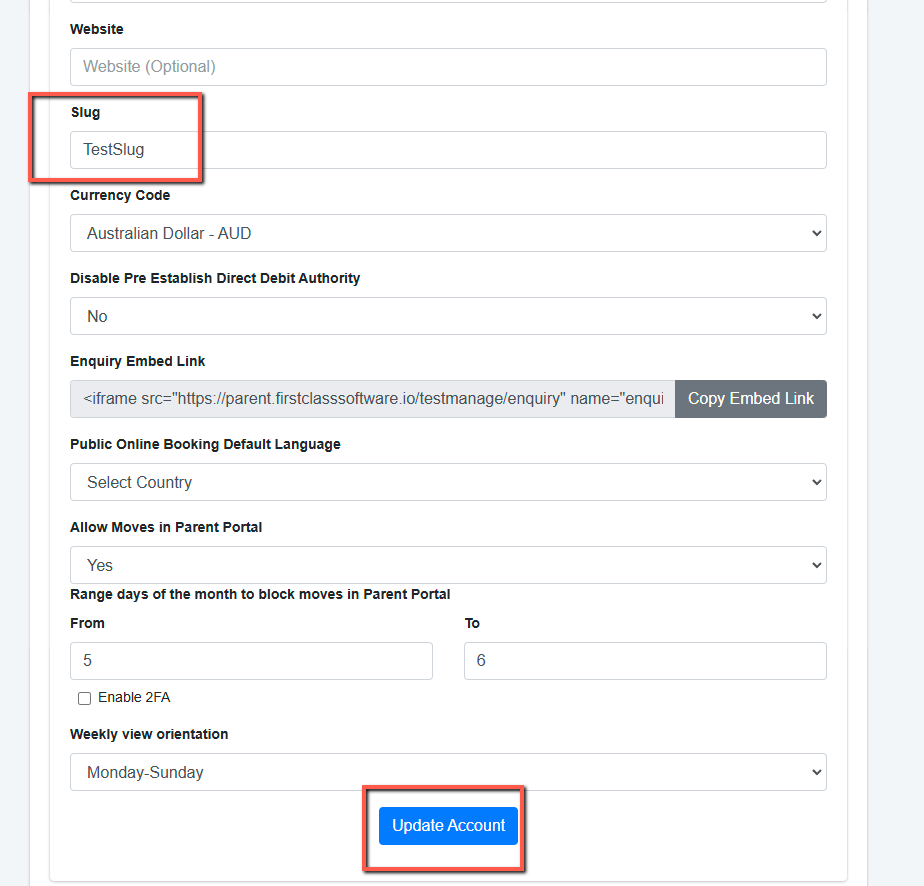This screenshot has height=886, width=924.
Task: Open the Currency Code dropdown
Action: pyautogui.click(x=448, y=233)
